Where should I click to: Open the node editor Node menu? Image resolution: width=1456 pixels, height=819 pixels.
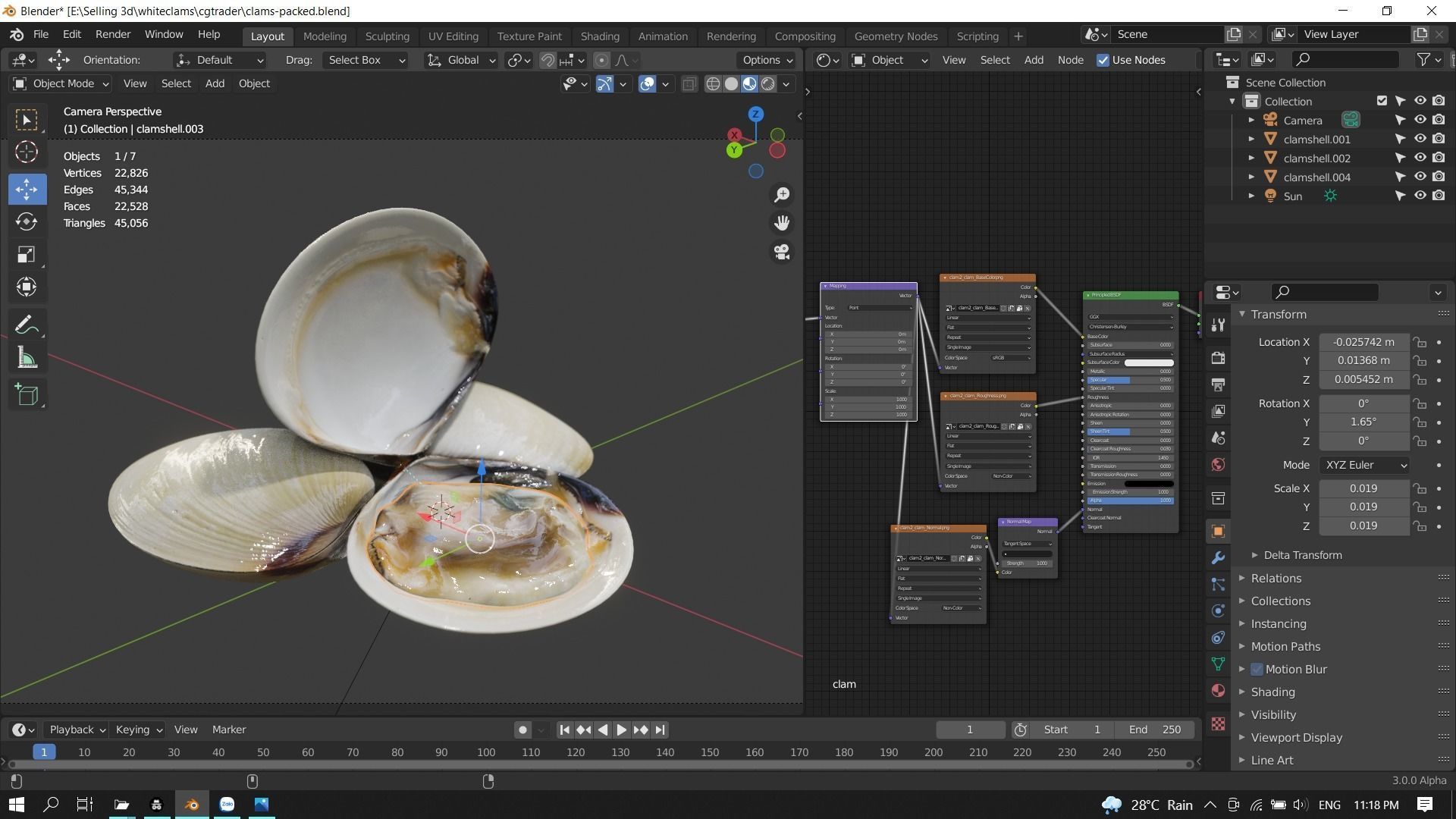tap(1070, 60)
